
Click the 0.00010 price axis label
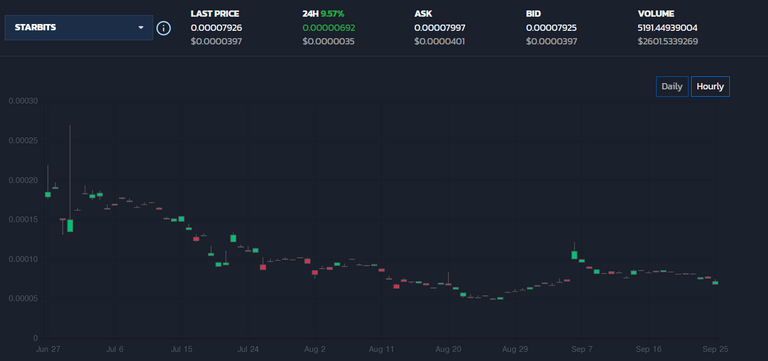tap(23, 259)
